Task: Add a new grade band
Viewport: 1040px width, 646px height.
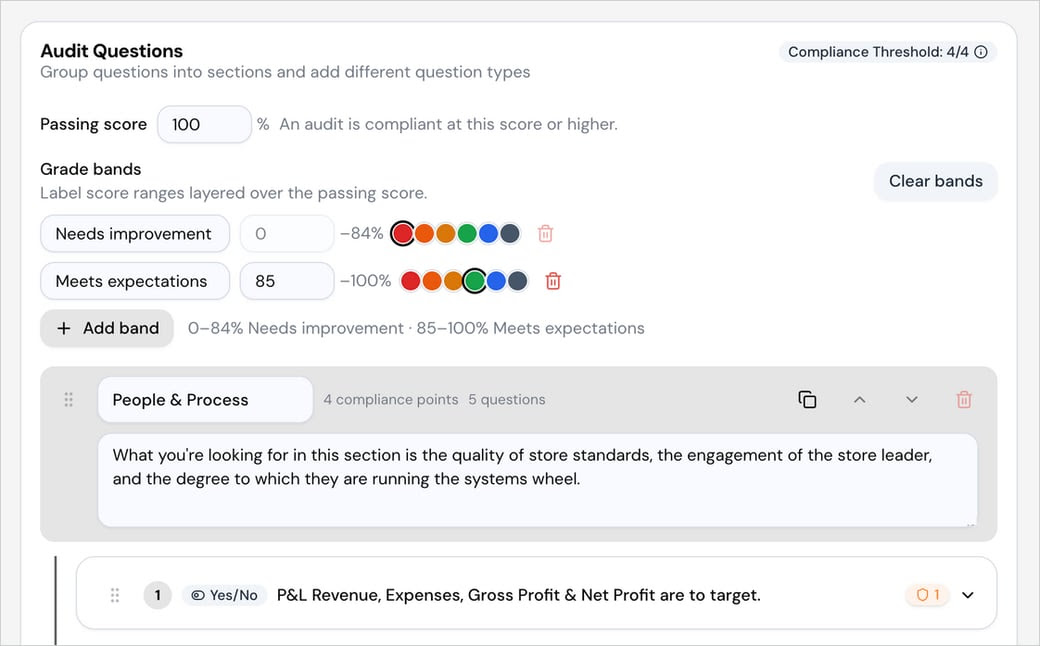Action: pyautogui.click(x=107, y=328)
